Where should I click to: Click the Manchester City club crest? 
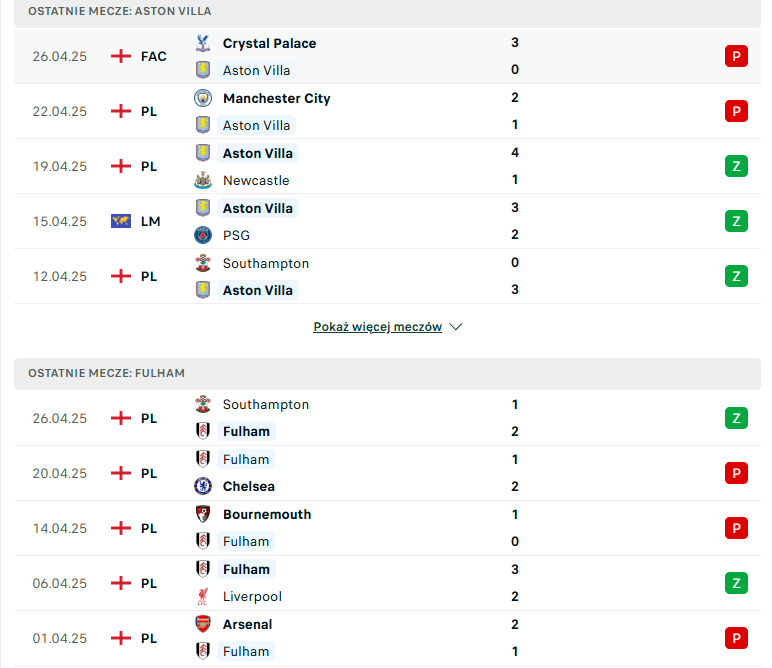coord(203,98)
